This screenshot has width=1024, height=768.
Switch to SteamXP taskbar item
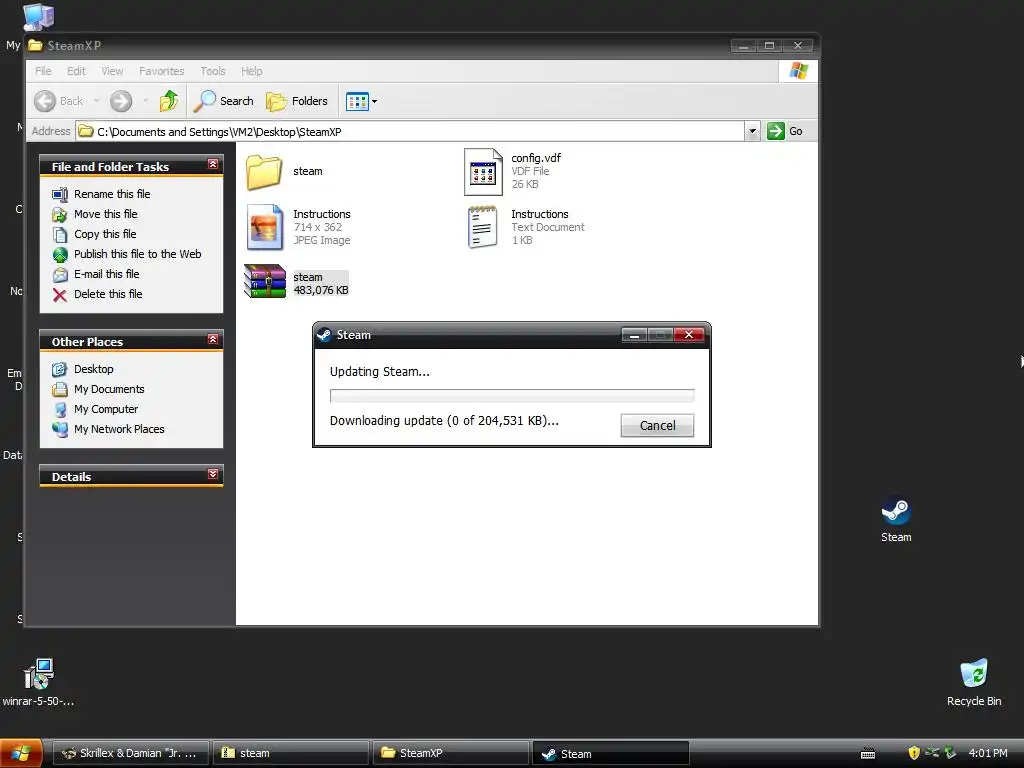451,753
